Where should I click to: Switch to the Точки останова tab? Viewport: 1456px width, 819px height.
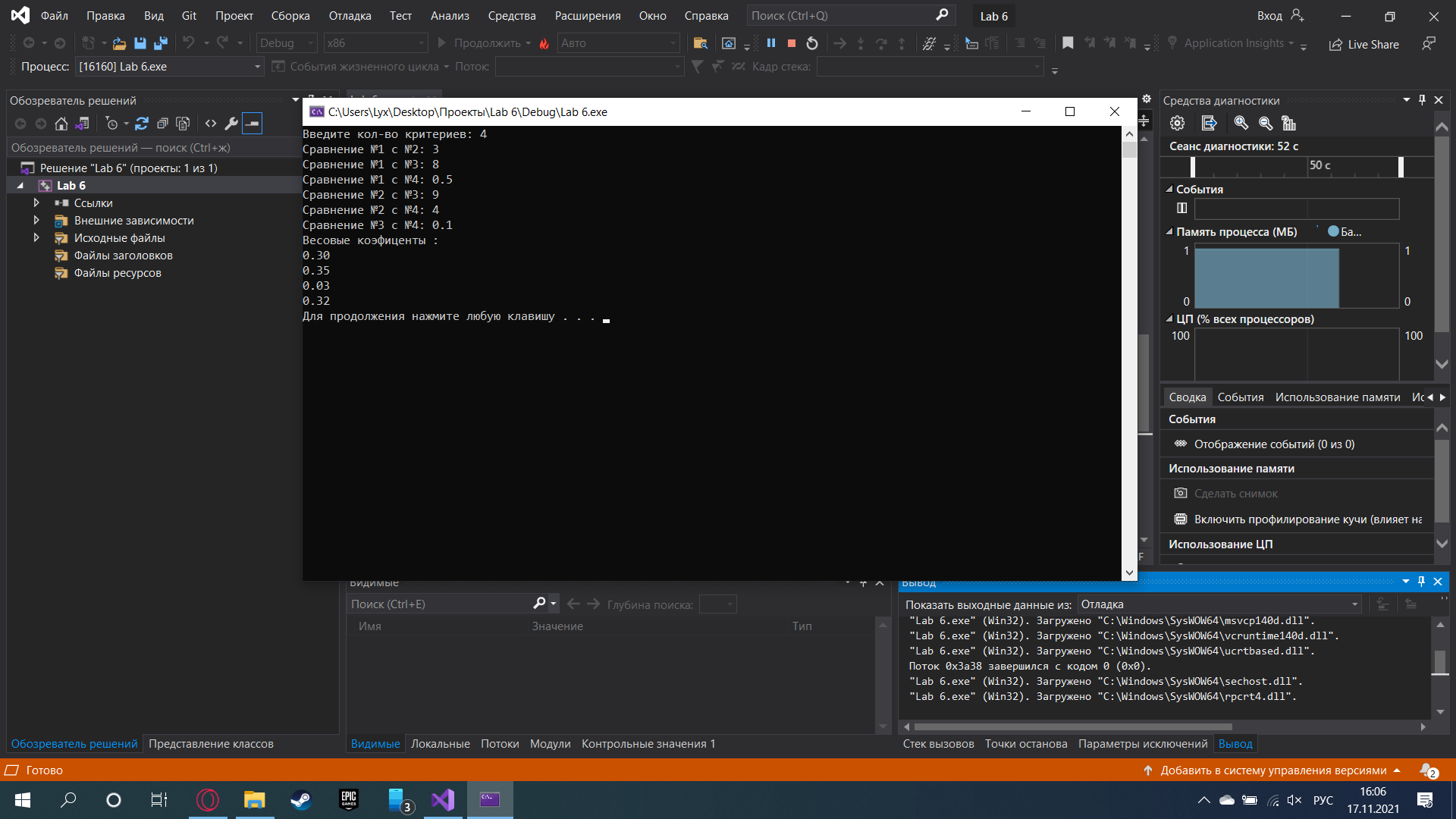point(1026,744)
